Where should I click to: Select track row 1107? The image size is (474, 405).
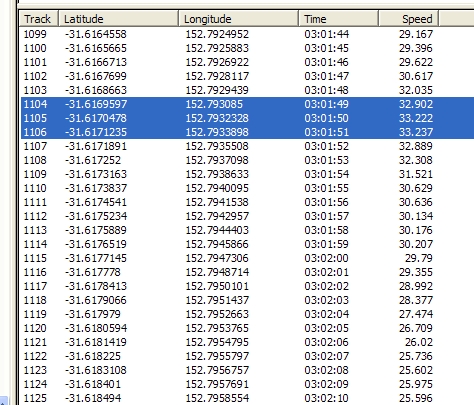247,146
